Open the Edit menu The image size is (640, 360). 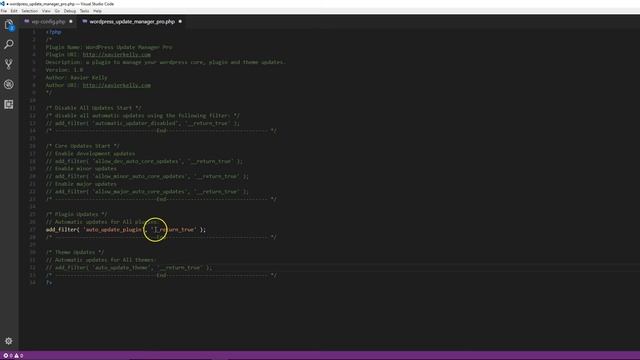coord(14,11)
